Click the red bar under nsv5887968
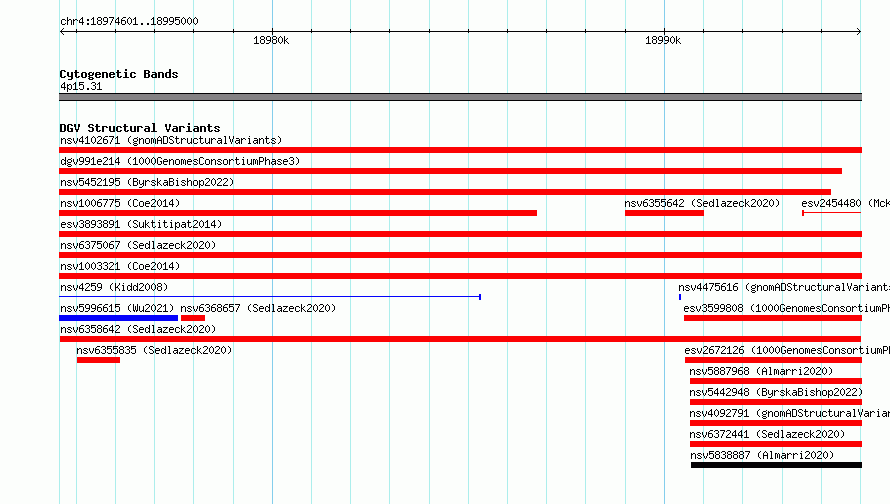This screenshot has height=504, width=890. pos(776,381)
